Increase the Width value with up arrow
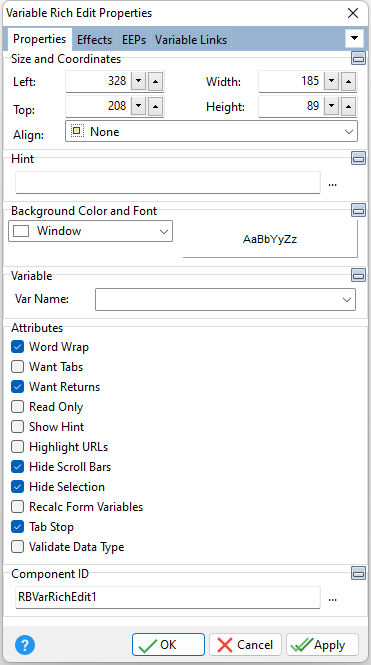 click(x=348, y=81)
